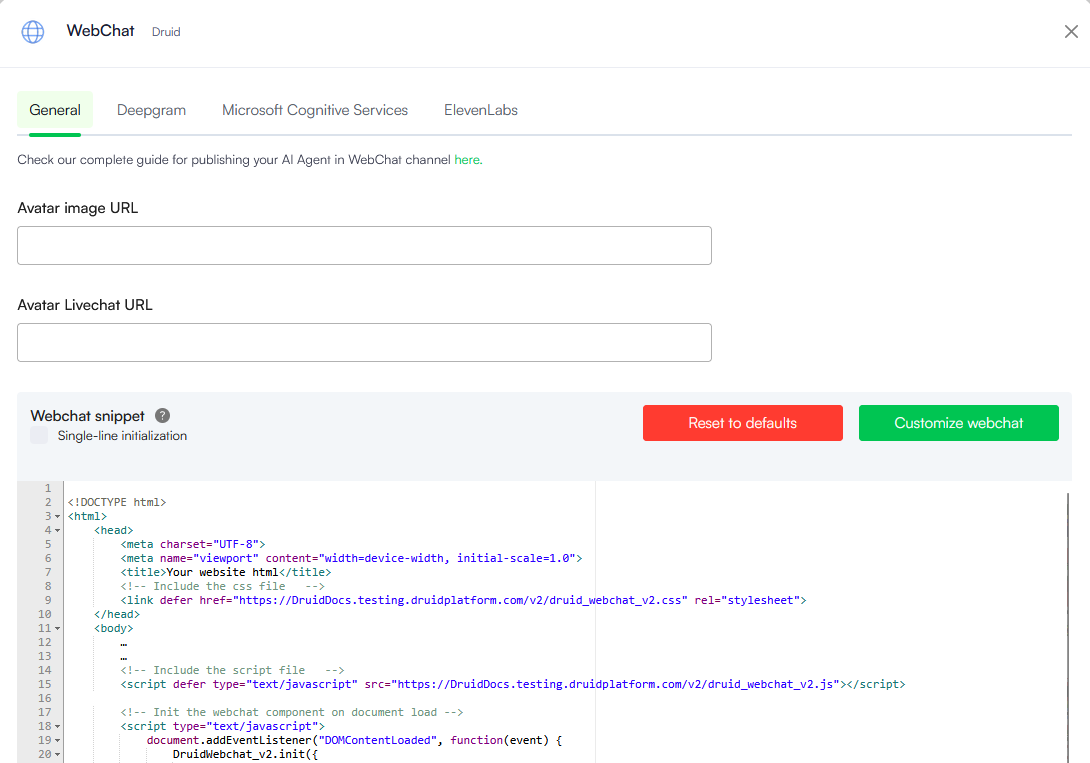Open the Microsoft Cognitive Services tab

pos(315,110)
